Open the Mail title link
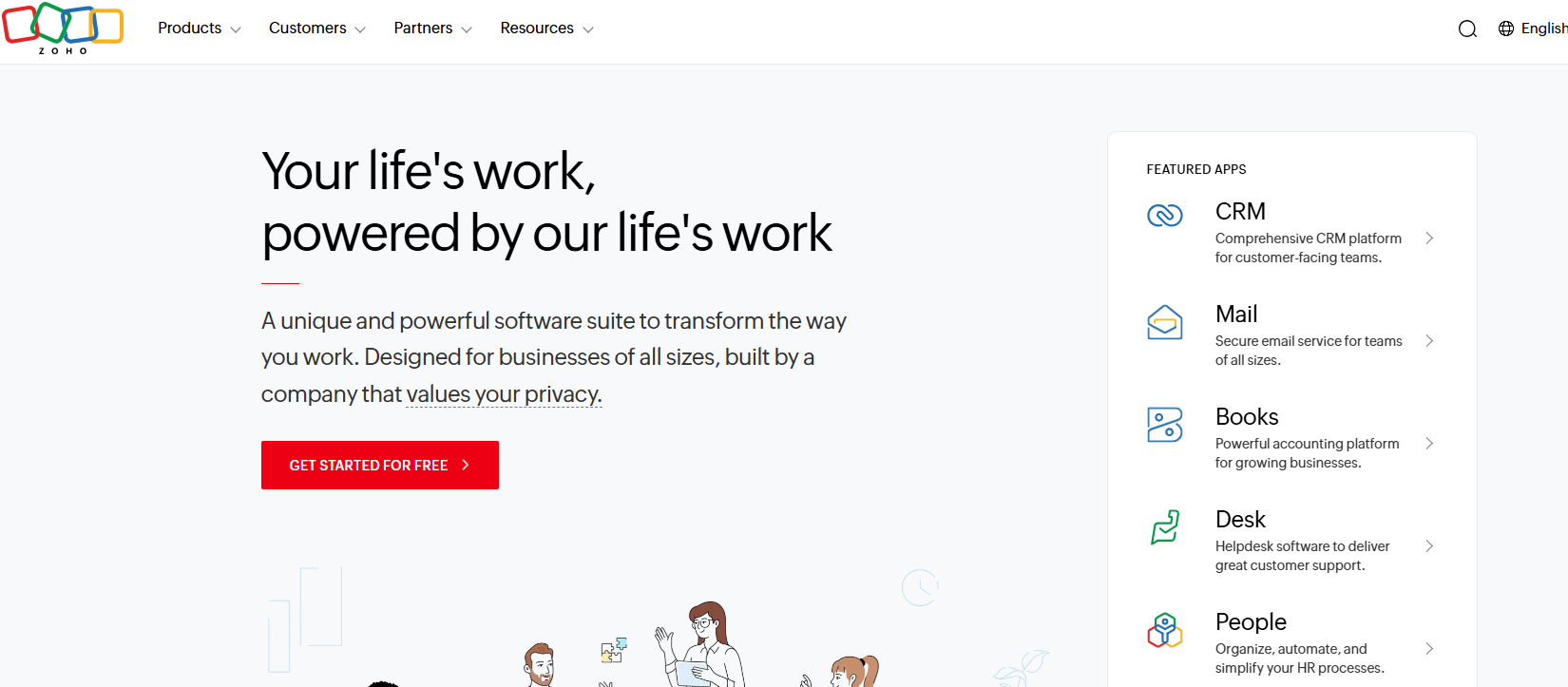The height and width of the screenshot is (687, 1568). pos(1236,314)
